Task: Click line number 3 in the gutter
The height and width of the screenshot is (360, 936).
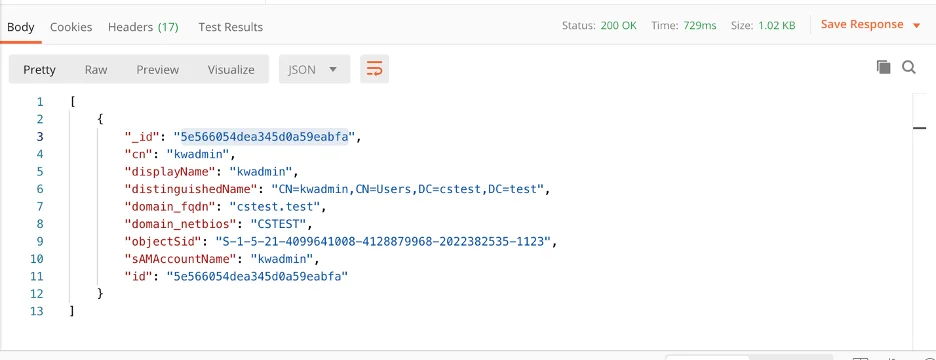Action: click(39, 137)
